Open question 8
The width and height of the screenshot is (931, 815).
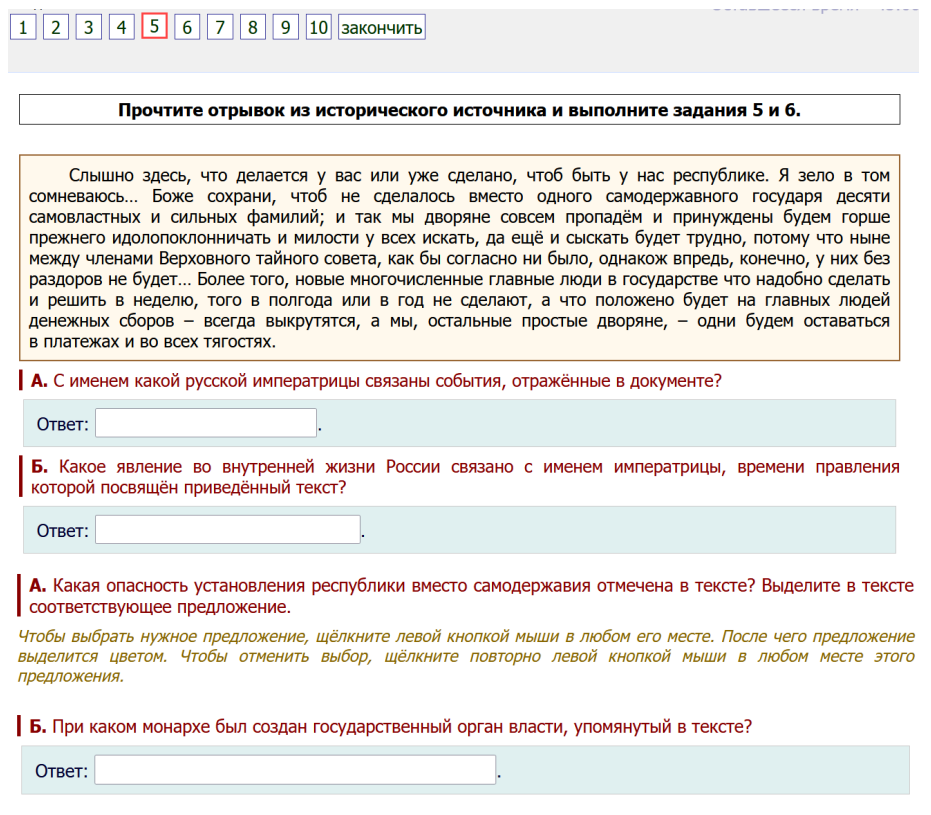253,27
